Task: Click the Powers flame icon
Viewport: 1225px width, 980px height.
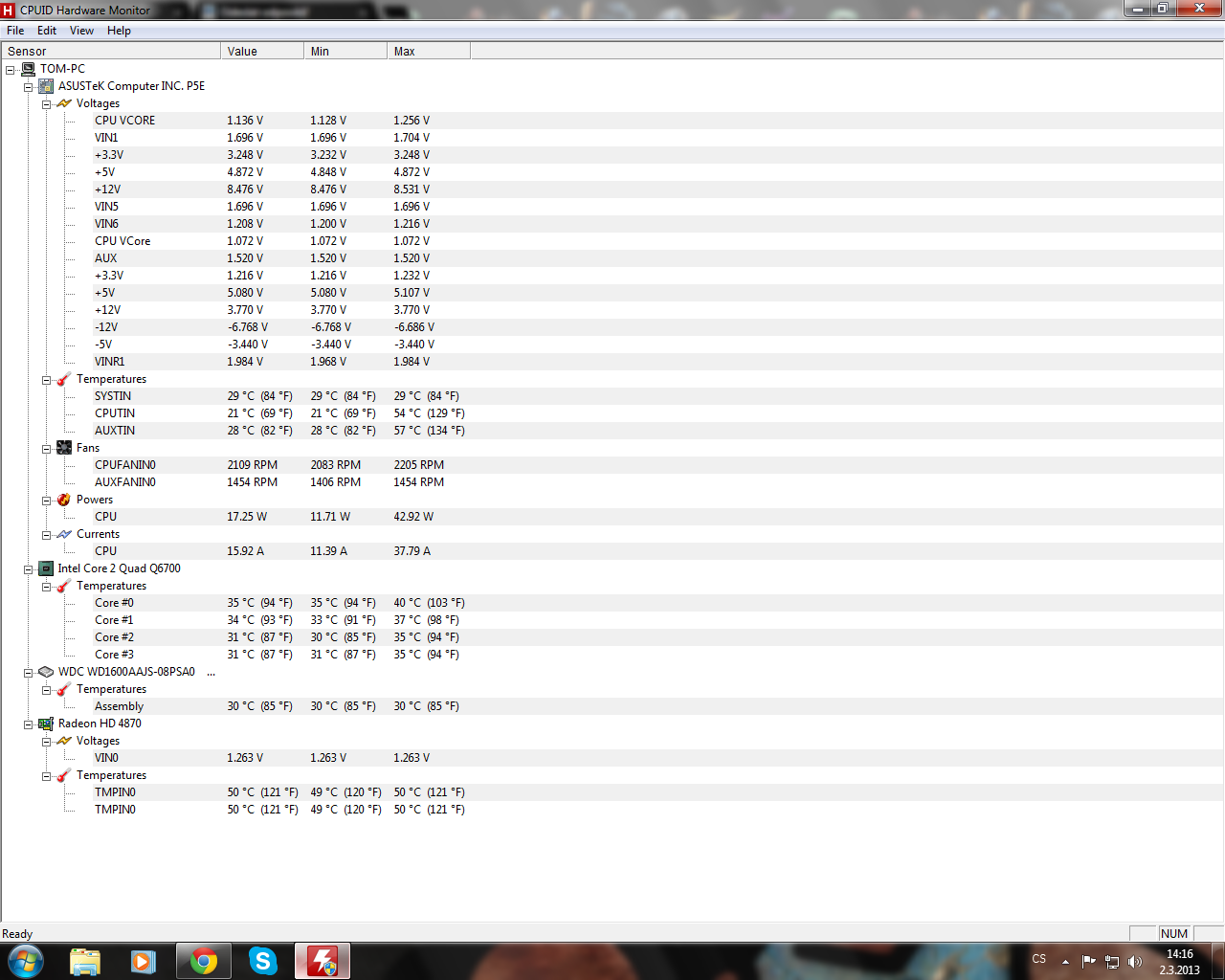Action: 64,500
